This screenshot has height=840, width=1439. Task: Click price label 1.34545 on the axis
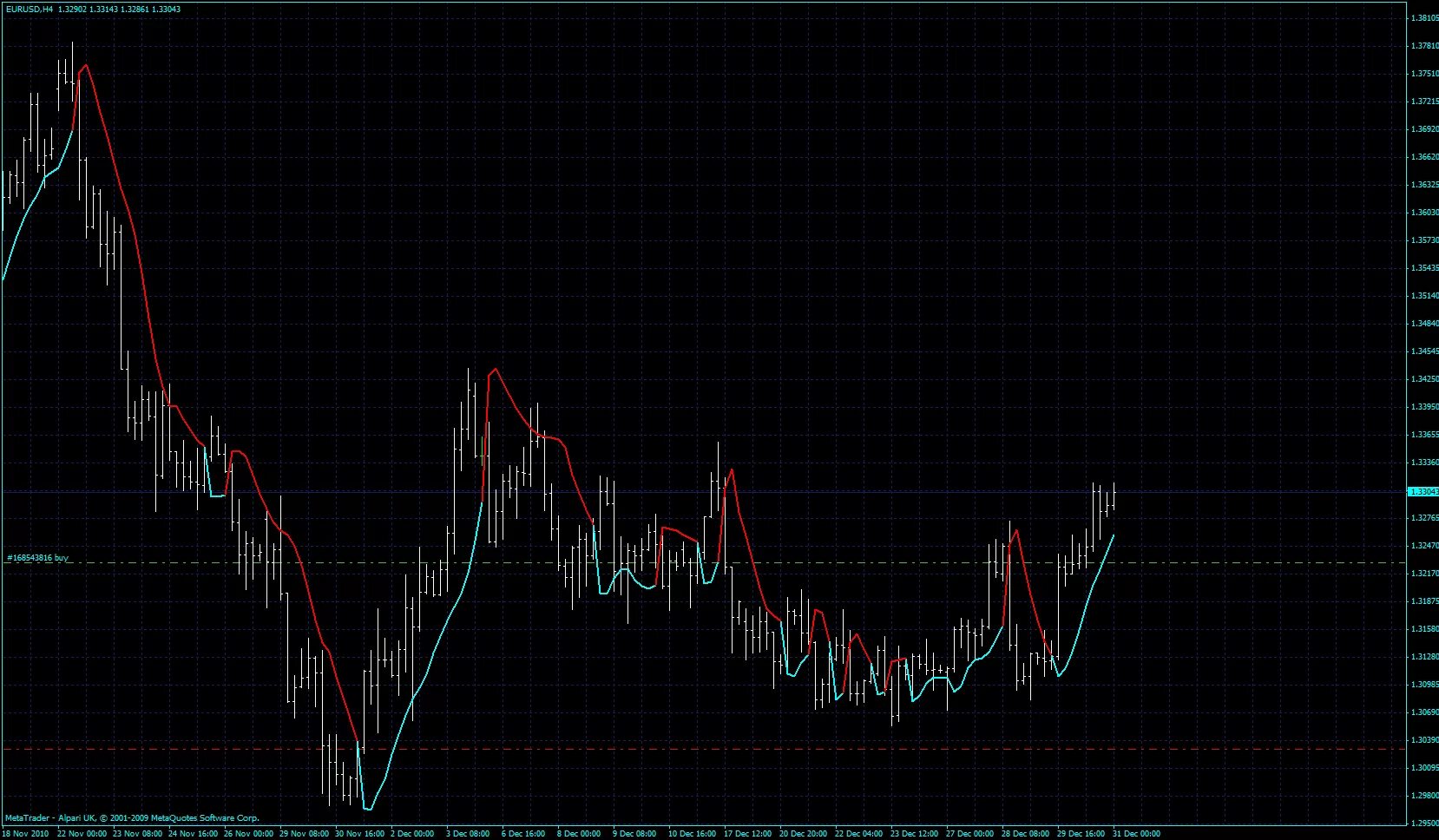click(x=1424, y=351)
